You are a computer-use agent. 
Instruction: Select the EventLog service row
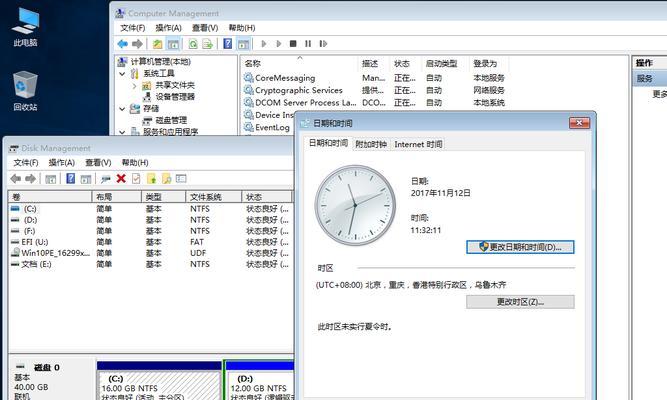268,127
